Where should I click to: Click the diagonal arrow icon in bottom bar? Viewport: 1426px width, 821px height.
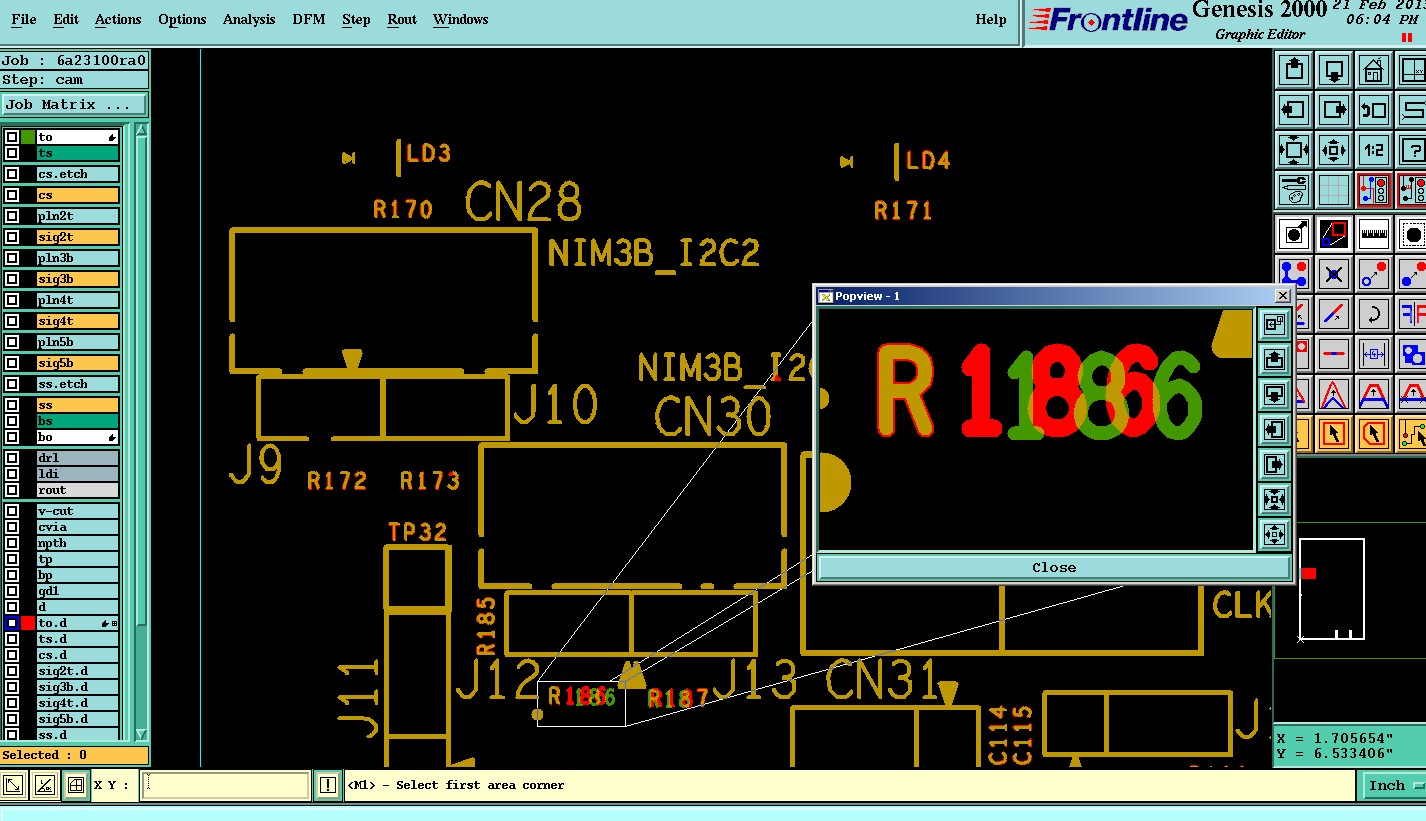coord(15,785)
